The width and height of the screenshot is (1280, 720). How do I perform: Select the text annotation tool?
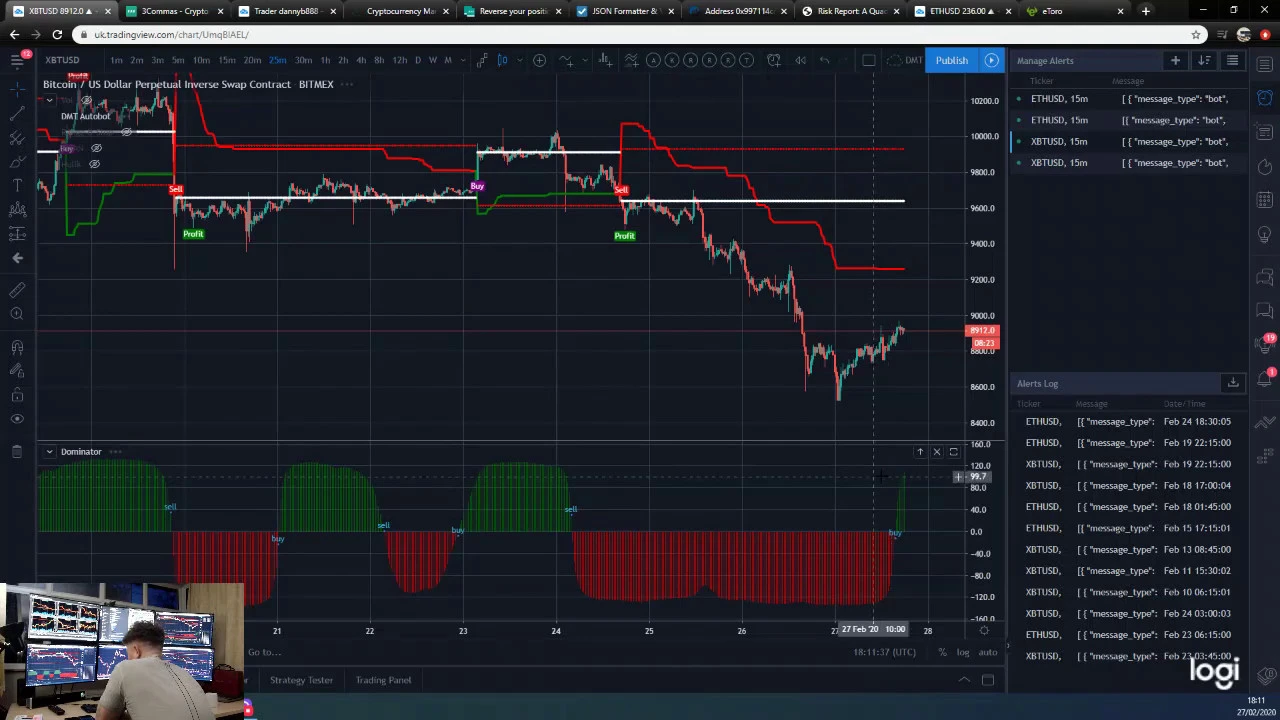[17, 186]
